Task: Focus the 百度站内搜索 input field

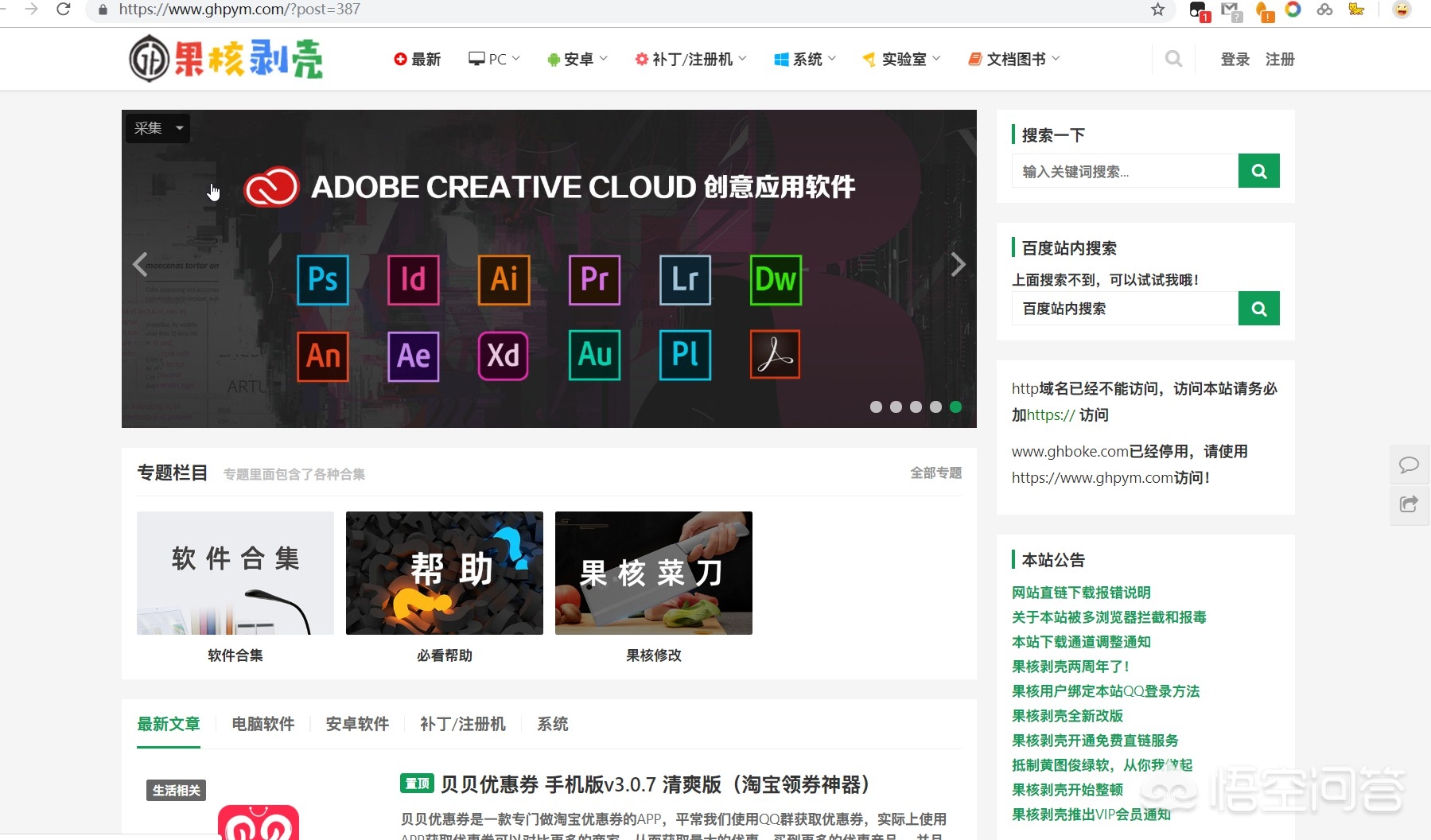Action: click(x=1125, y=309)
